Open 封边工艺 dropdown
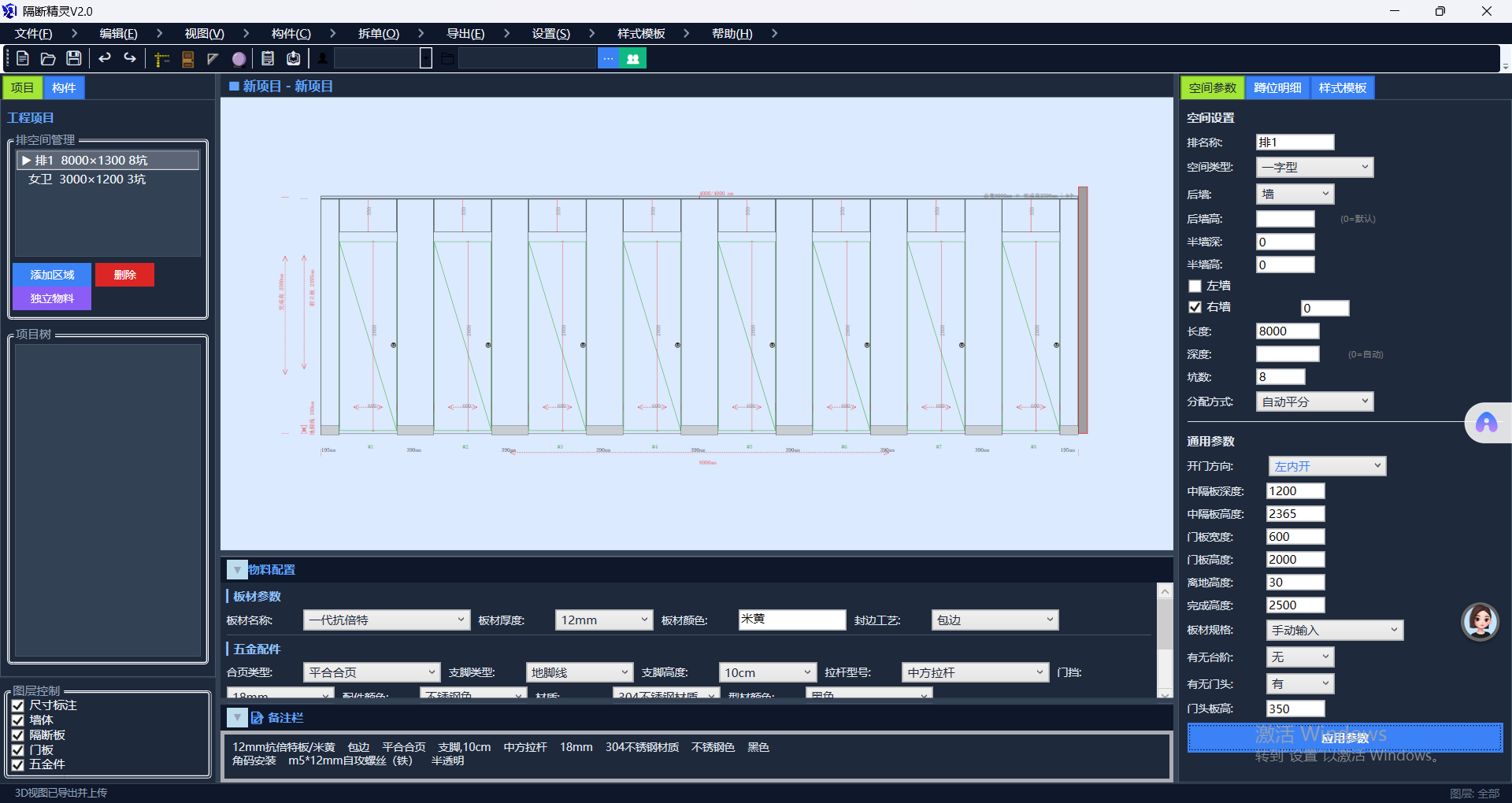The width and height of the screenshot is (1512, 803). click(995, 620)
